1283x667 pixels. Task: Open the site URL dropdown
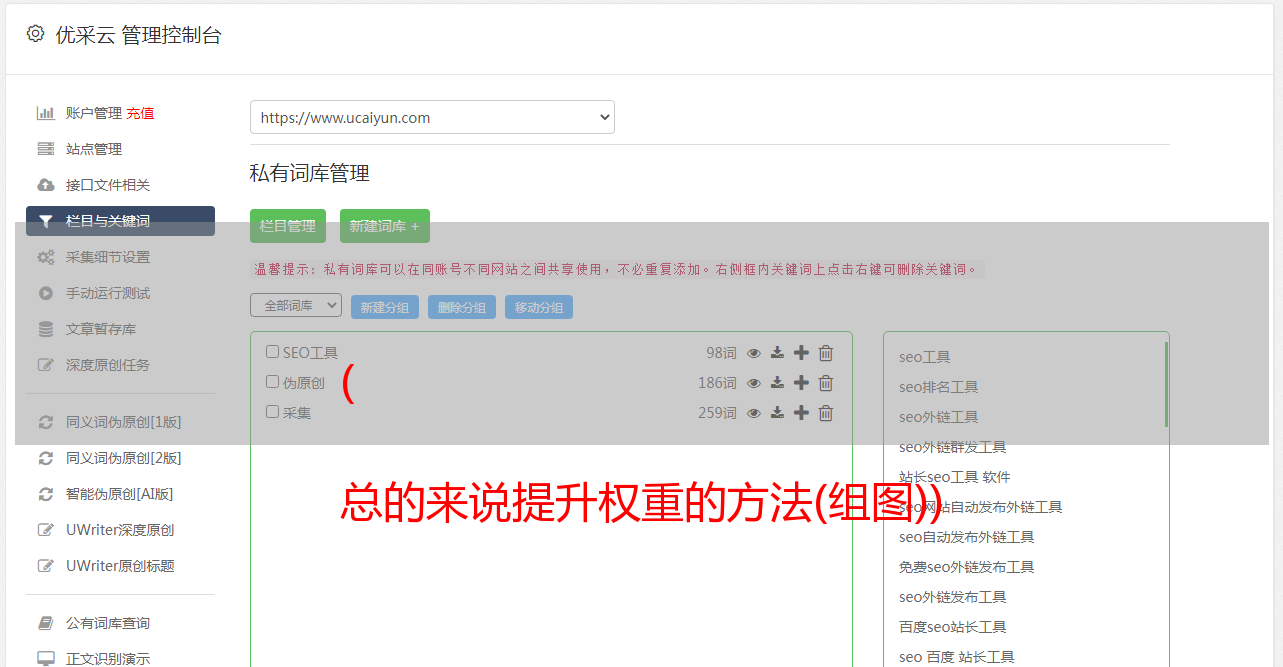(x=432, y=117)
